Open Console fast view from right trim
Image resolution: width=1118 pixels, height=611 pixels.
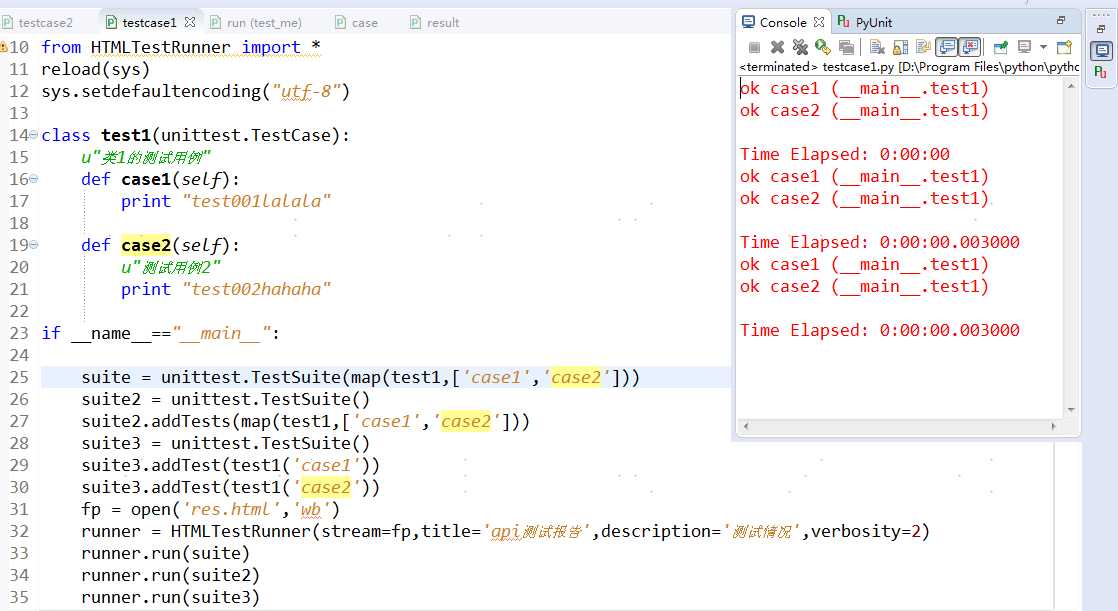click(1102, 51)
